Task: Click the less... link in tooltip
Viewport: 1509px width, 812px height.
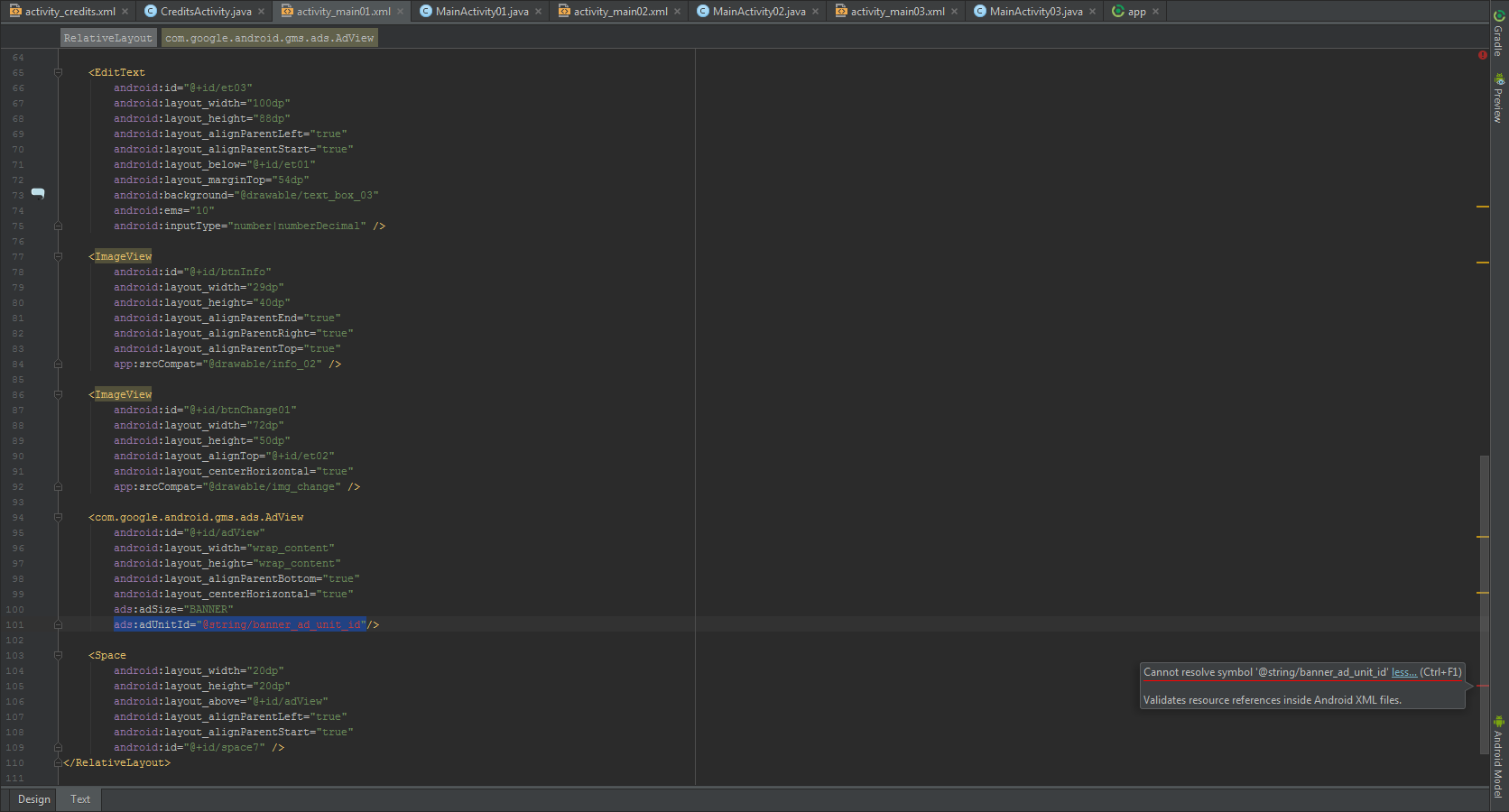Action: tap(1403, 672)
